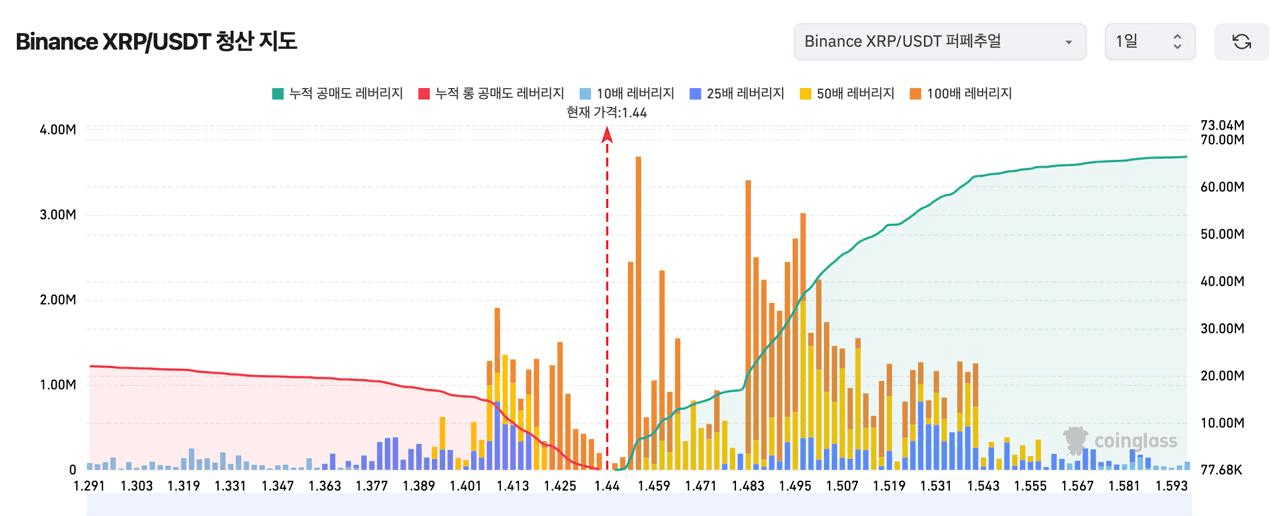Viewport: 1280px width, 516px height.
Task: Toggle the 100배 레버리지 legend series
Action: (961, 93)
